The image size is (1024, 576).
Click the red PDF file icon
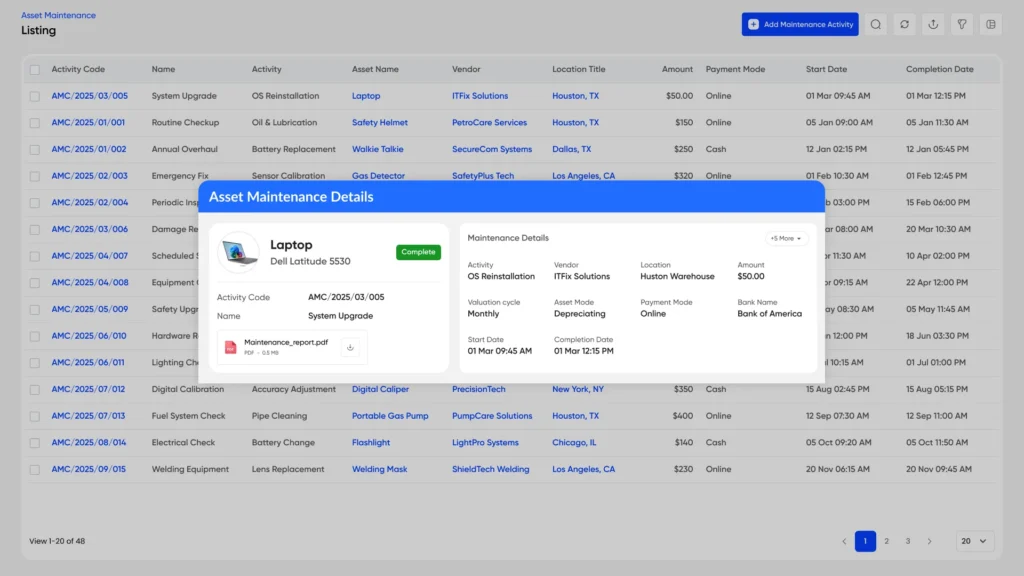pyautogui.click(x=231, y=348)
